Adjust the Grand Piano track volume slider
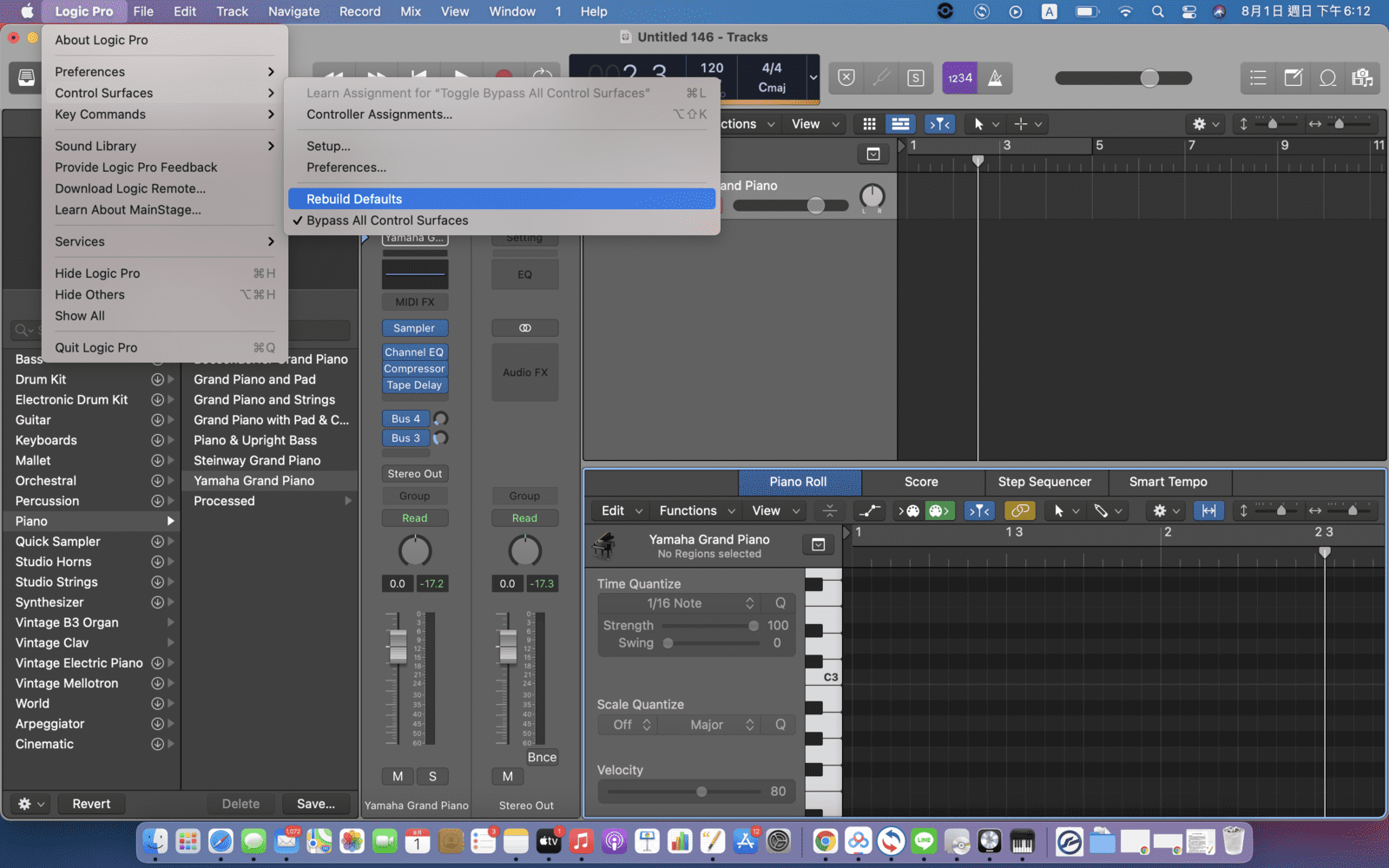Viewport: 1389px width, 868px height. point(791,206)
